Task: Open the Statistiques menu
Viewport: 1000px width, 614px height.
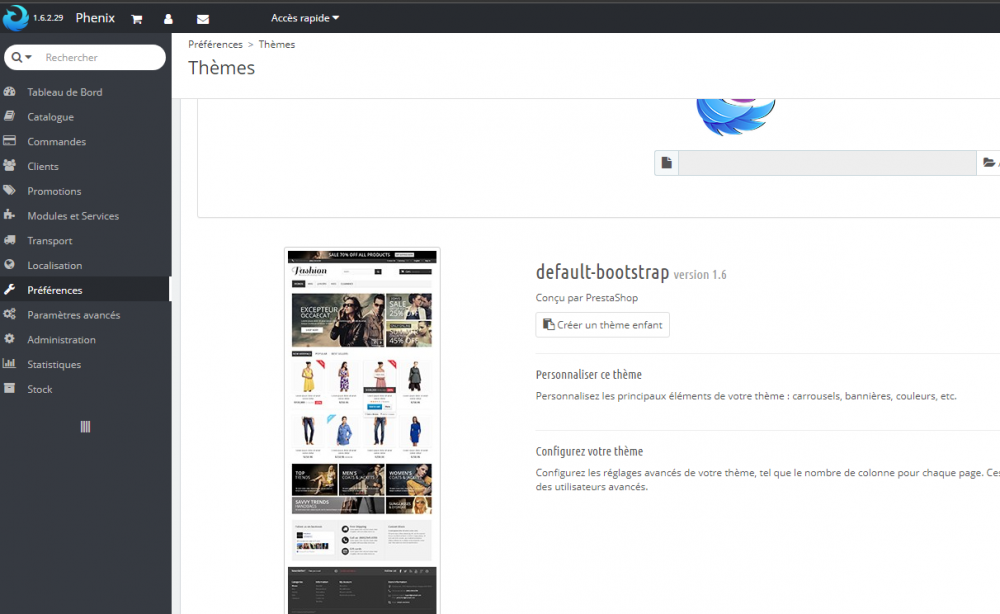Action: [x=85, y=365]
